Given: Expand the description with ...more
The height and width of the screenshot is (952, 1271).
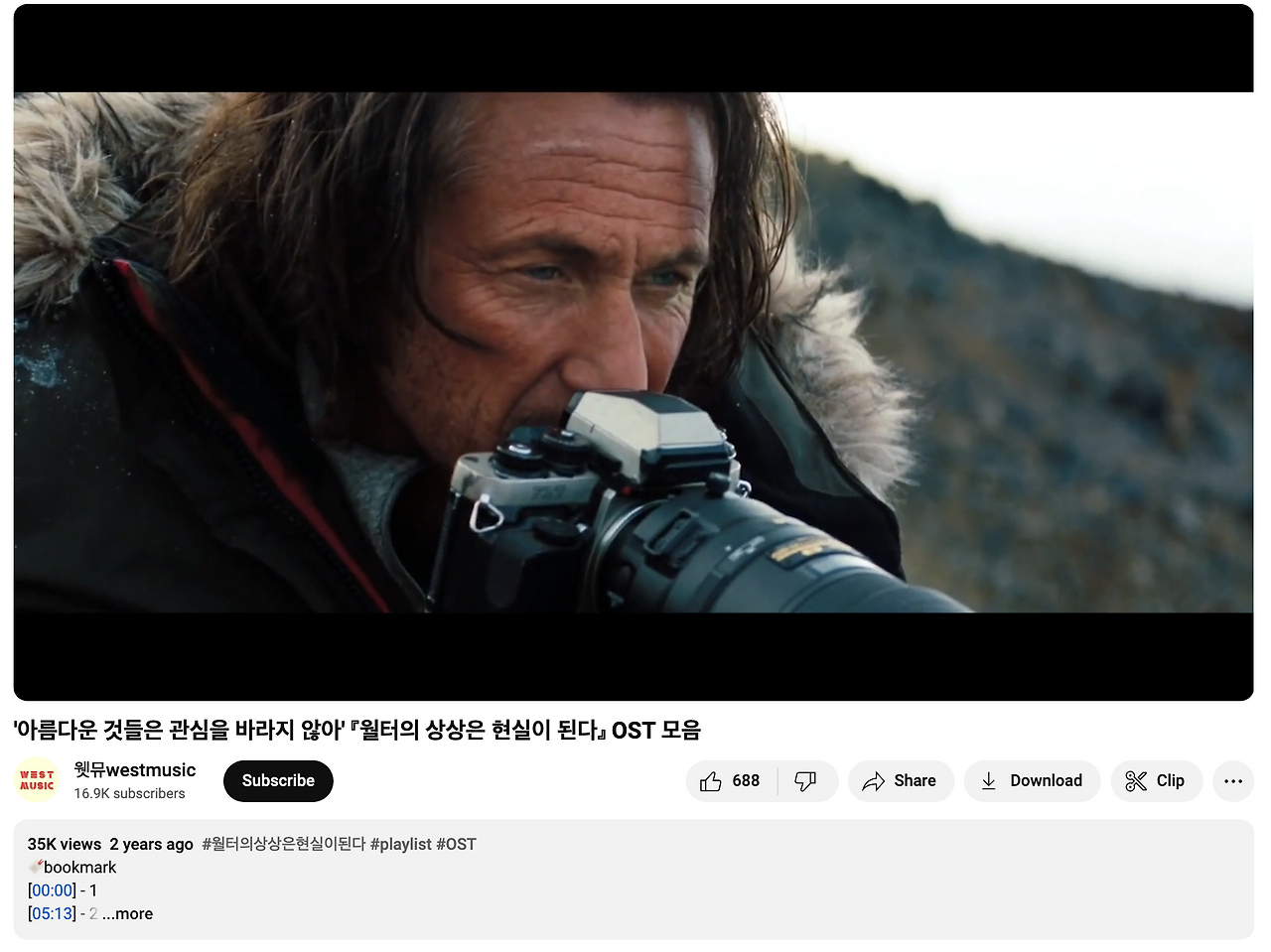Looking at the screenshot, I should click(128, 913).
